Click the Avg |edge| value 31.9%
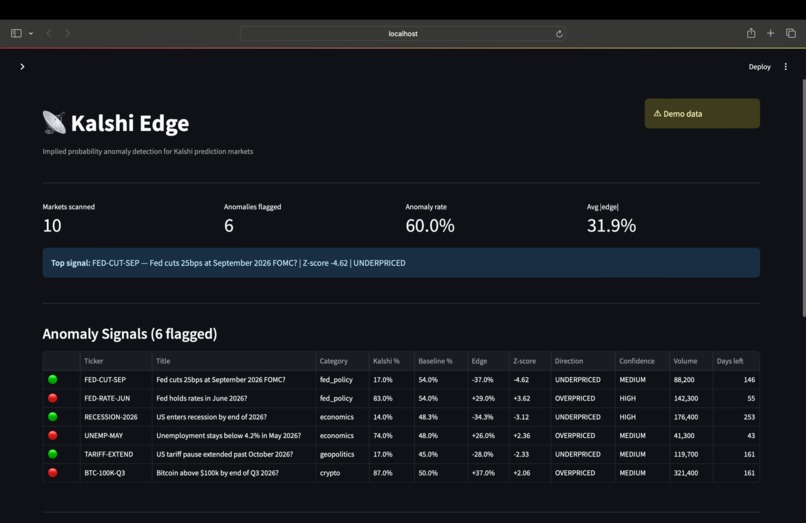 pyautogui.click(x=611, y=226)
